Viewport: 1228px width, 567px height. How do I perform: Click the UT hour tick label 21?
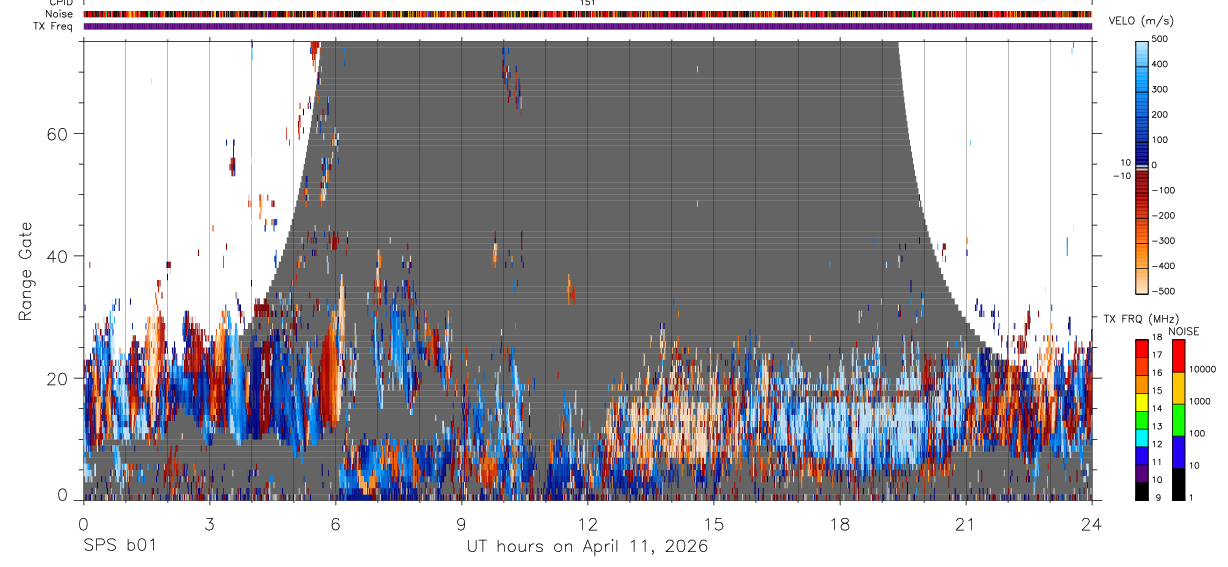tap(966, 523)
